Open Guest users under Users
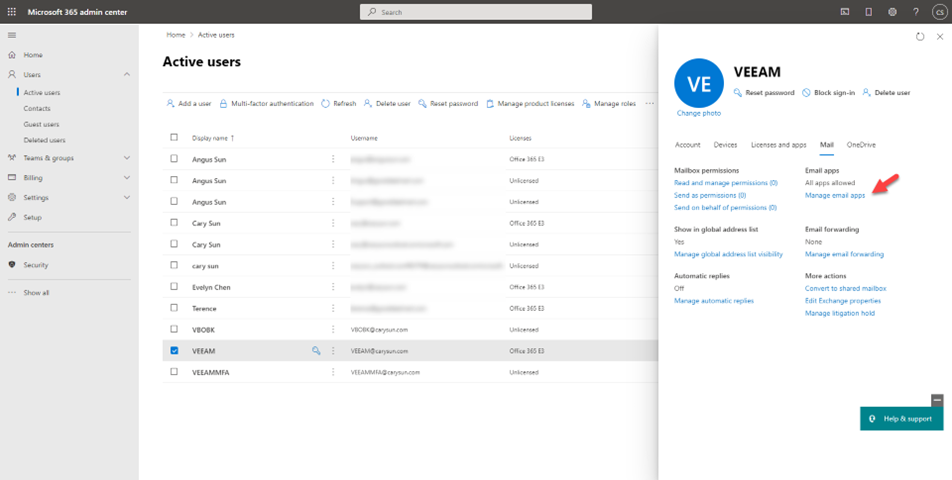 [x=41, y=124]
